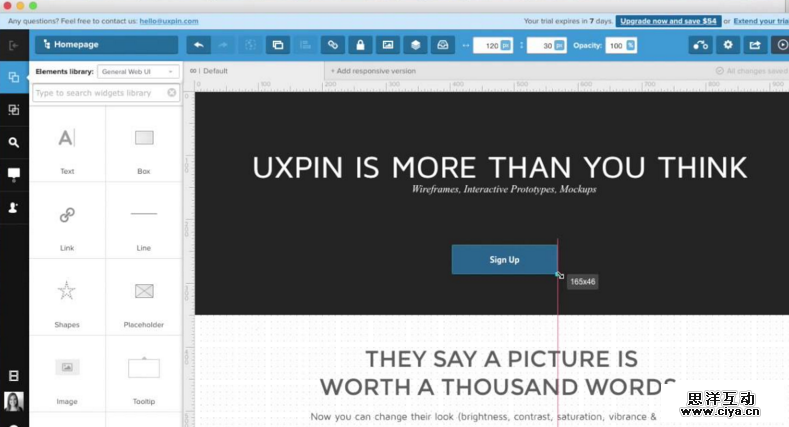Open search from the left sidebar
Image resolution: width=789 pixels, height=427 pixels.
[14, 142]
